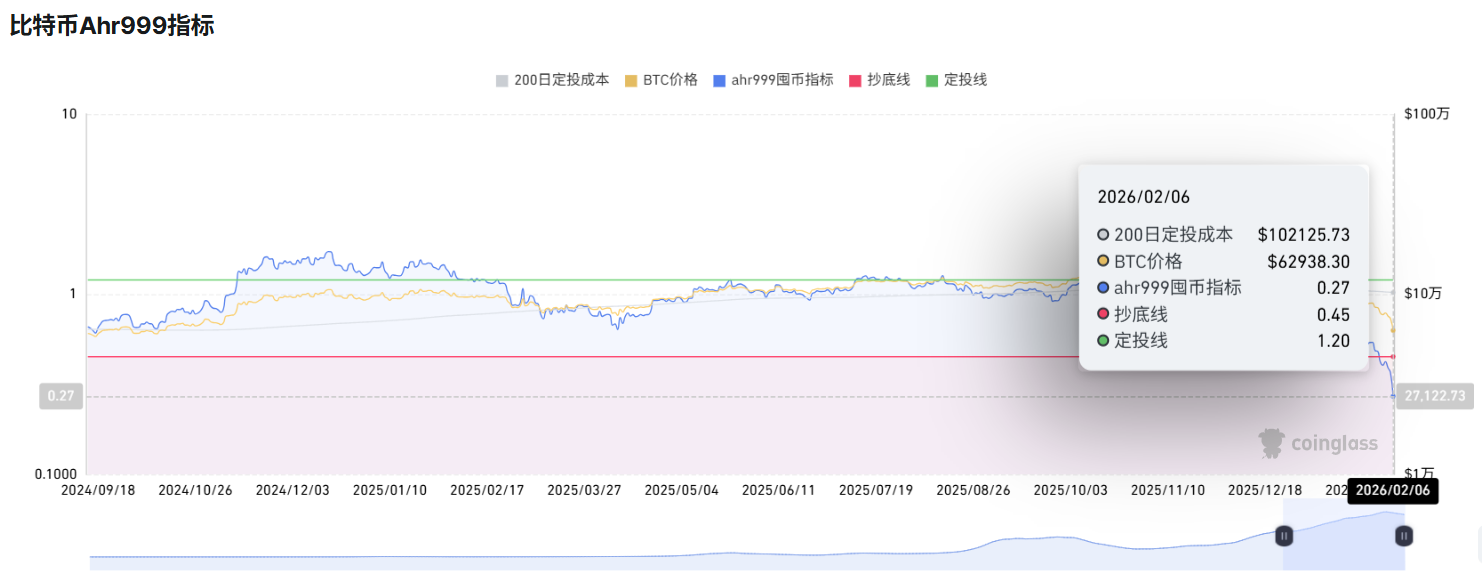The image size is (1482, 576).
Task: Click the coinglass watermark logo
Action: point(1318,443)
